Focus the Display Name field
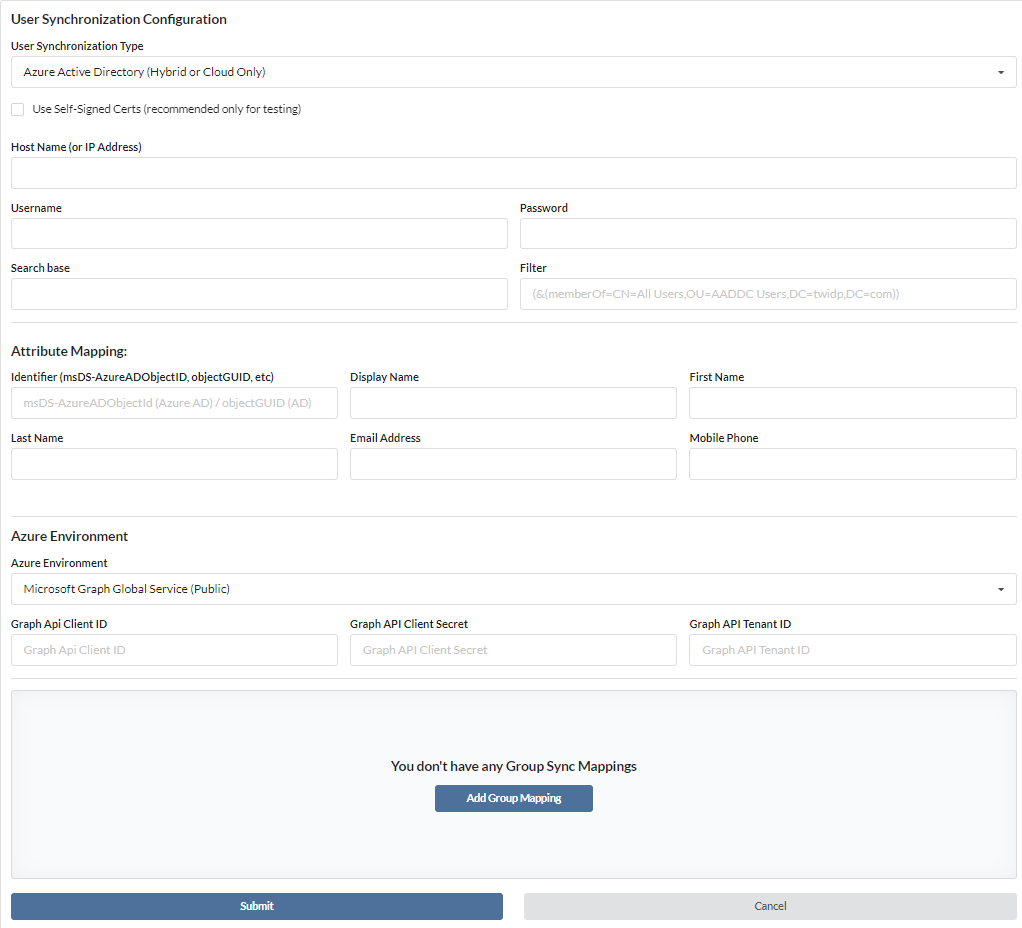 tap(513, 403)
